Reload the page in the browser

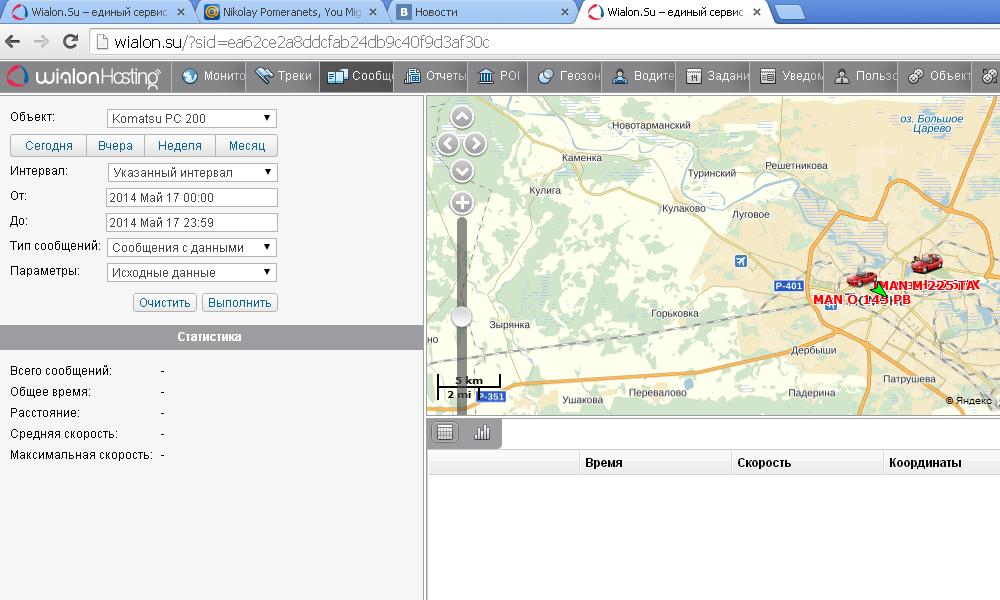tap(70, 42)
